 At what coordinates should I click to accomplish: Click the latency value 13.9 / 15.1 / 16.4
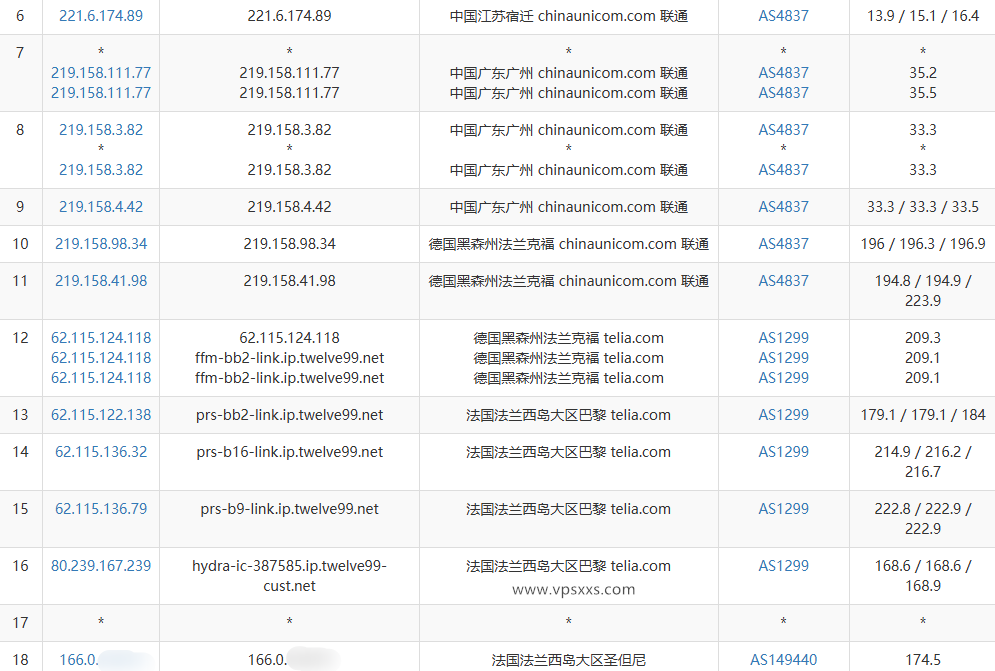[923, 16]
